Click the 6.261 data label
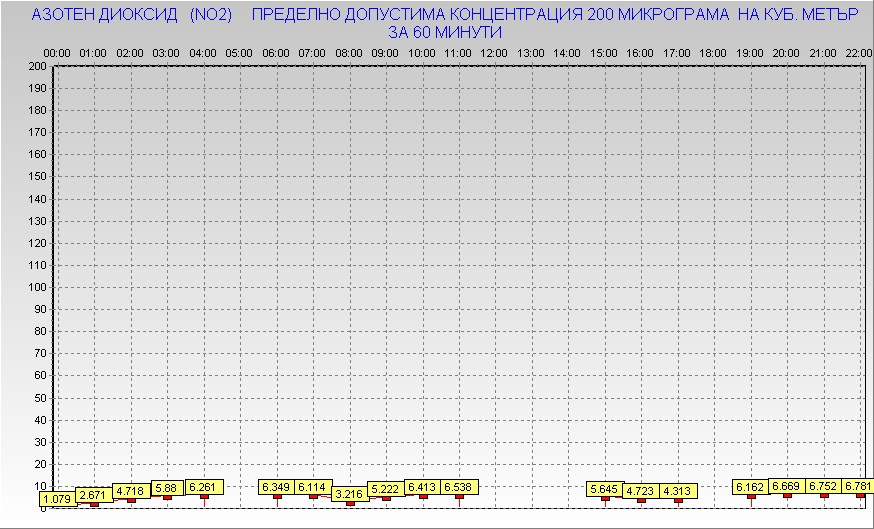The width and height of the screenshot is (874, 529). click(x=204, y=487)
